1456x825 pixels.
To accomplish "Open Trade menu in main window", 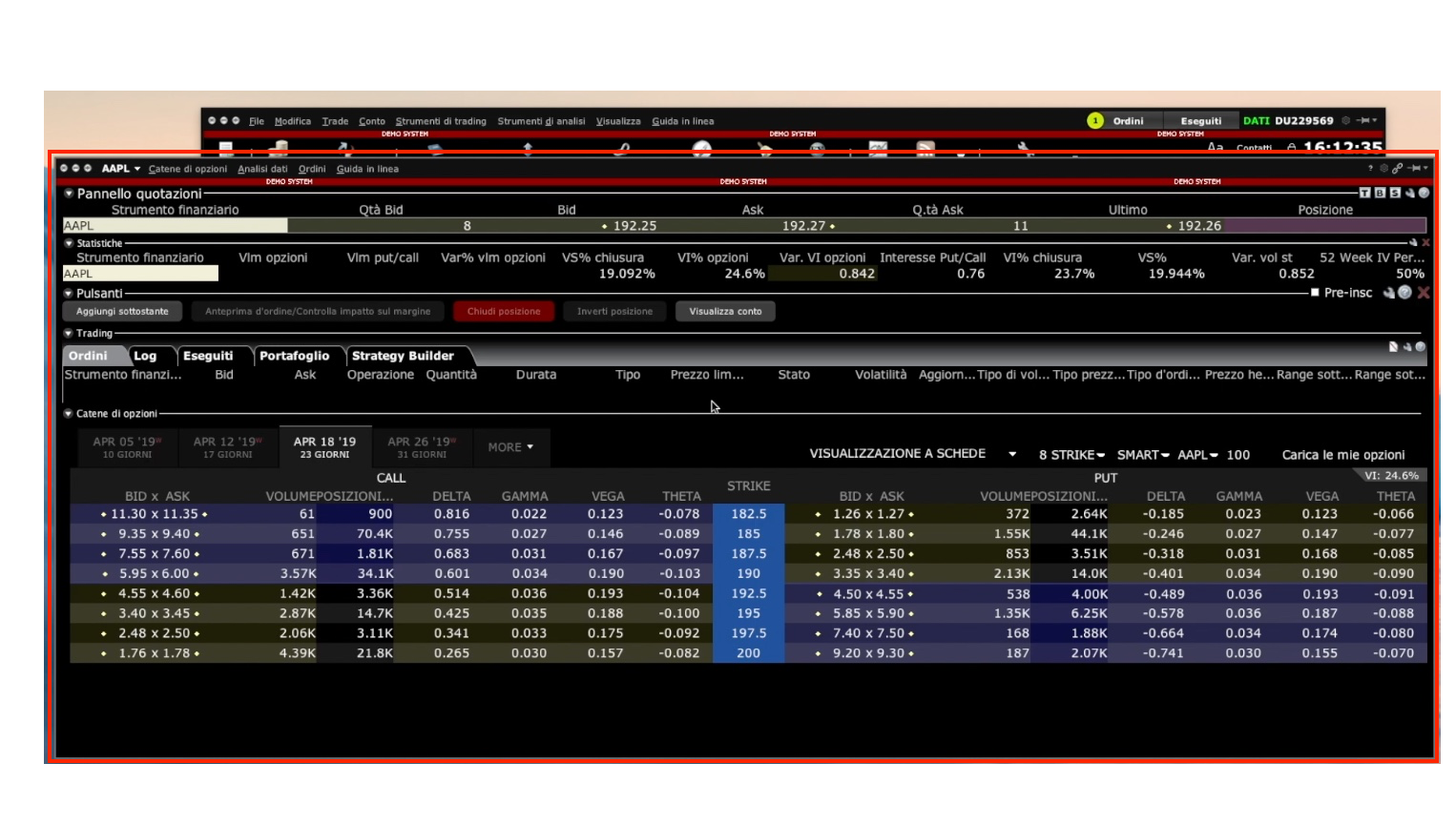I will click(335, 121).
